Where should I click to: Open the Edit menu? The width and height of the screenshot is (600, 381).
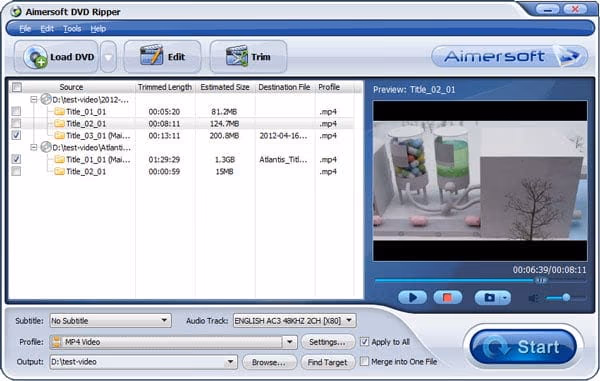click(47, 29)
